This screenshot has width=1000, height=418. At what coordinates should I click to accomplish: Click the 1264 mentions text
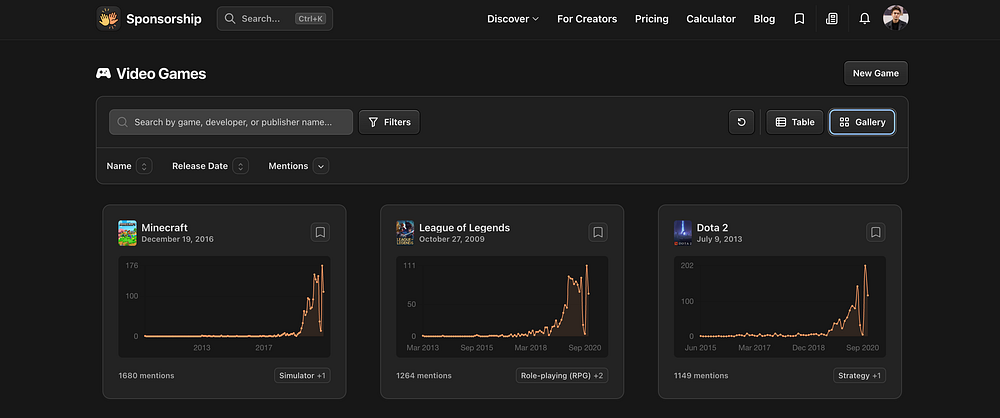(423, 376)
